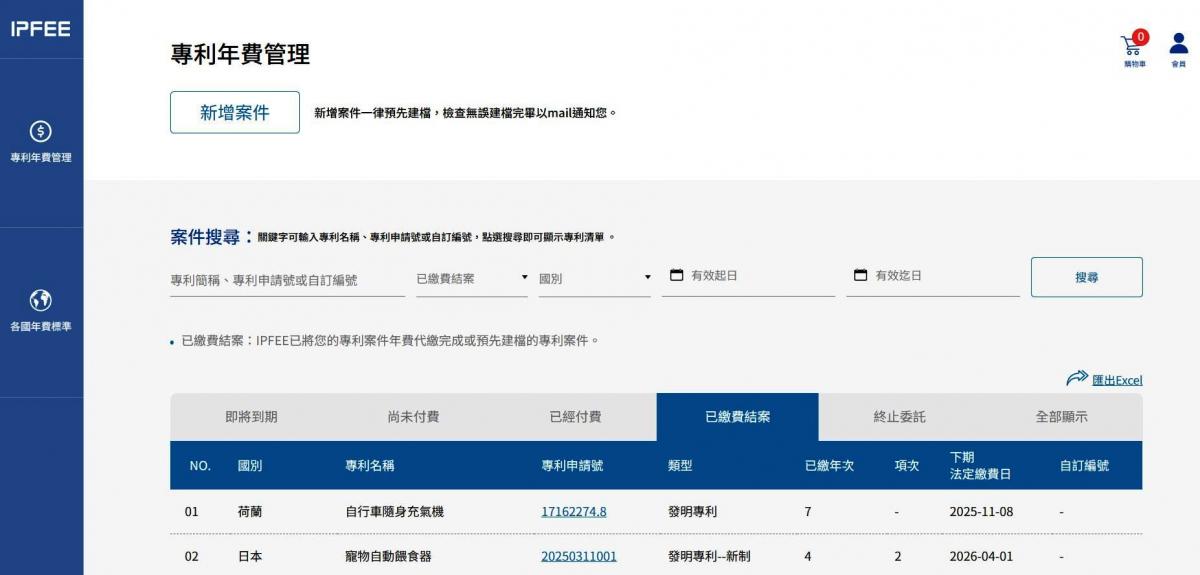1200x575 pixels.
Task: Focus the patent keyword search field
Action: click(273, 280)
